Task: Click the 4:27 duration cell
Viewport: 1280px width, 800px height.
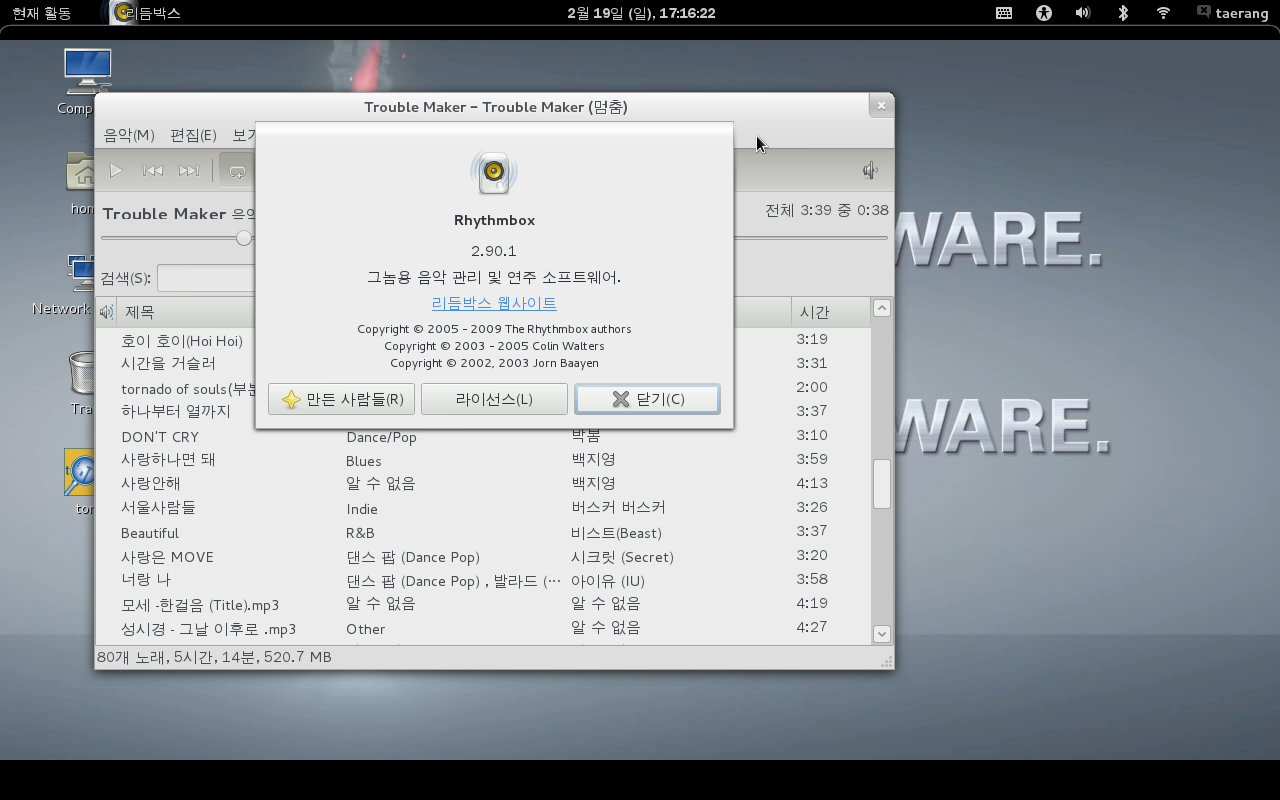Action: (811, 627)
